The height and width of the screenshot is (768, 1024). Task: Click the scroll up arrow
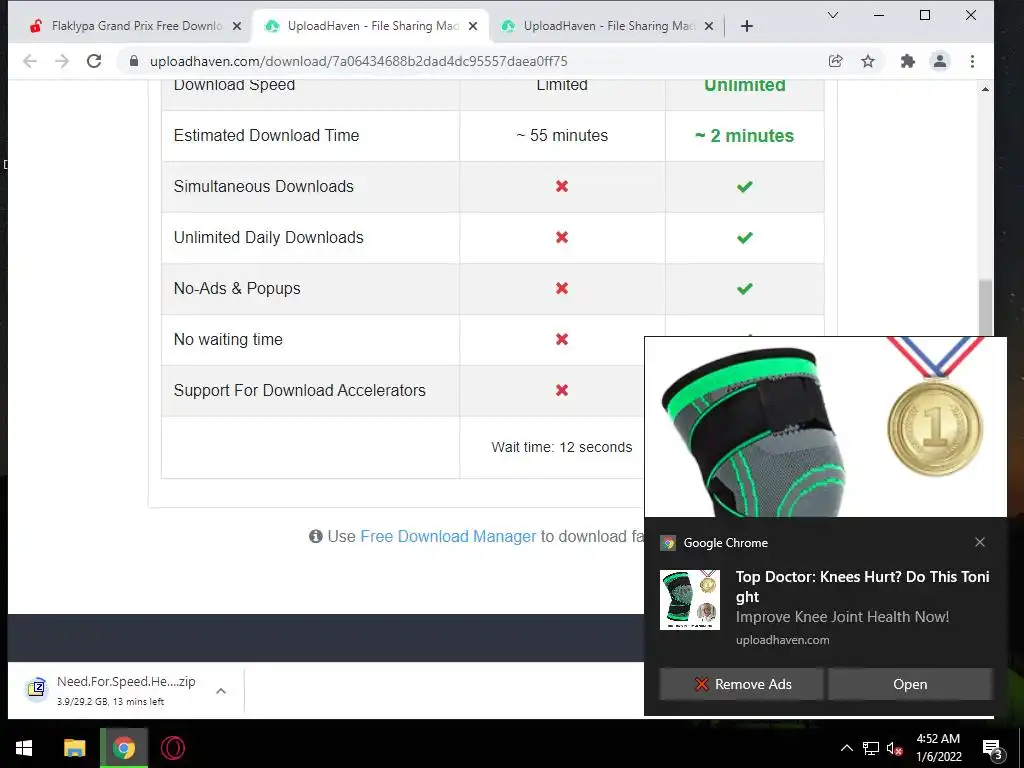tap(985, 89)
